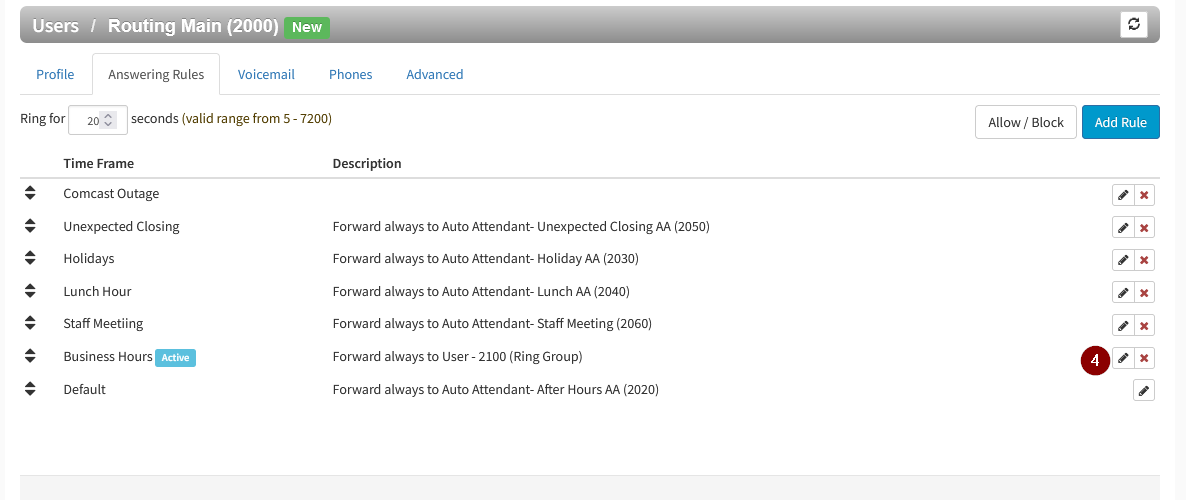Delete the Comcast Outage rule
Viewport: 1186px width, 500px height.
pyautogui.click(x=1144, y=195)
